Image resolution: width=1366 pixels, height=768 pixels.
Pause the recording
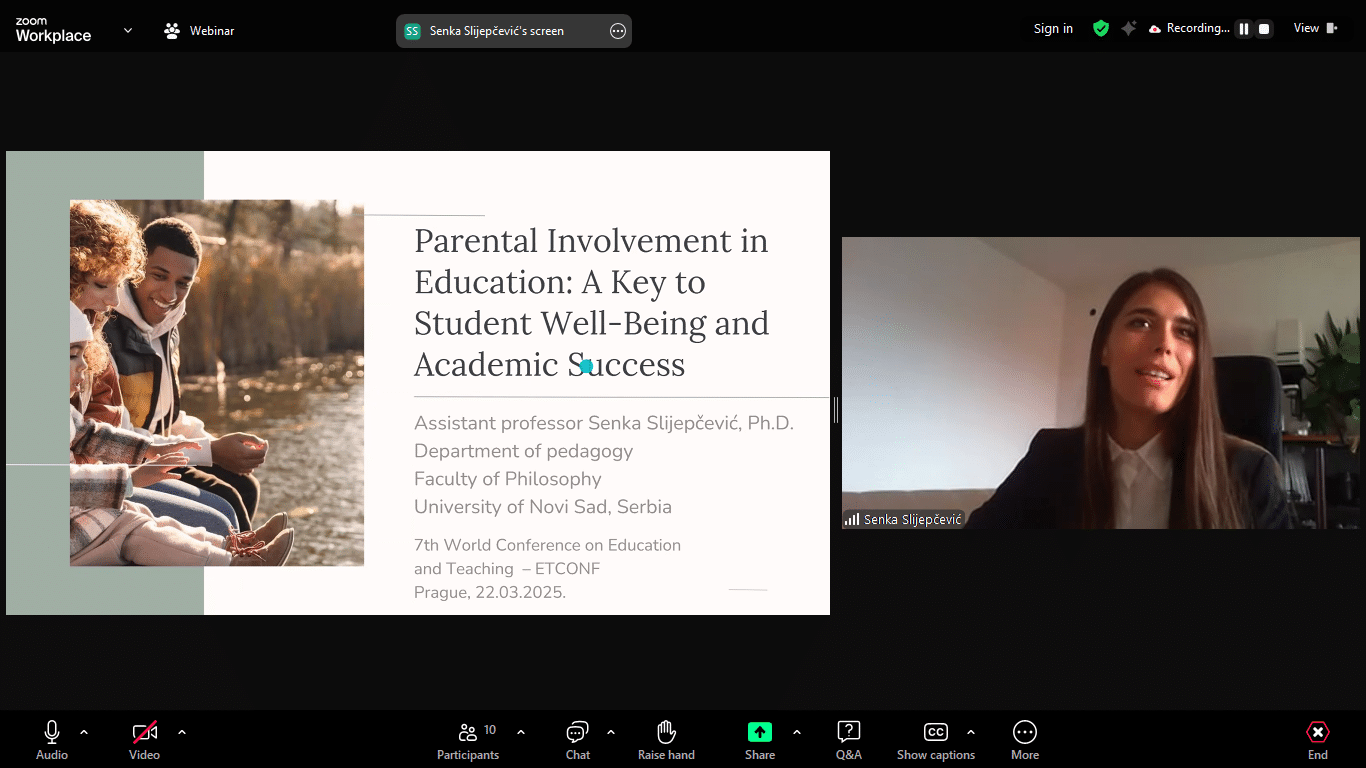1244,29
